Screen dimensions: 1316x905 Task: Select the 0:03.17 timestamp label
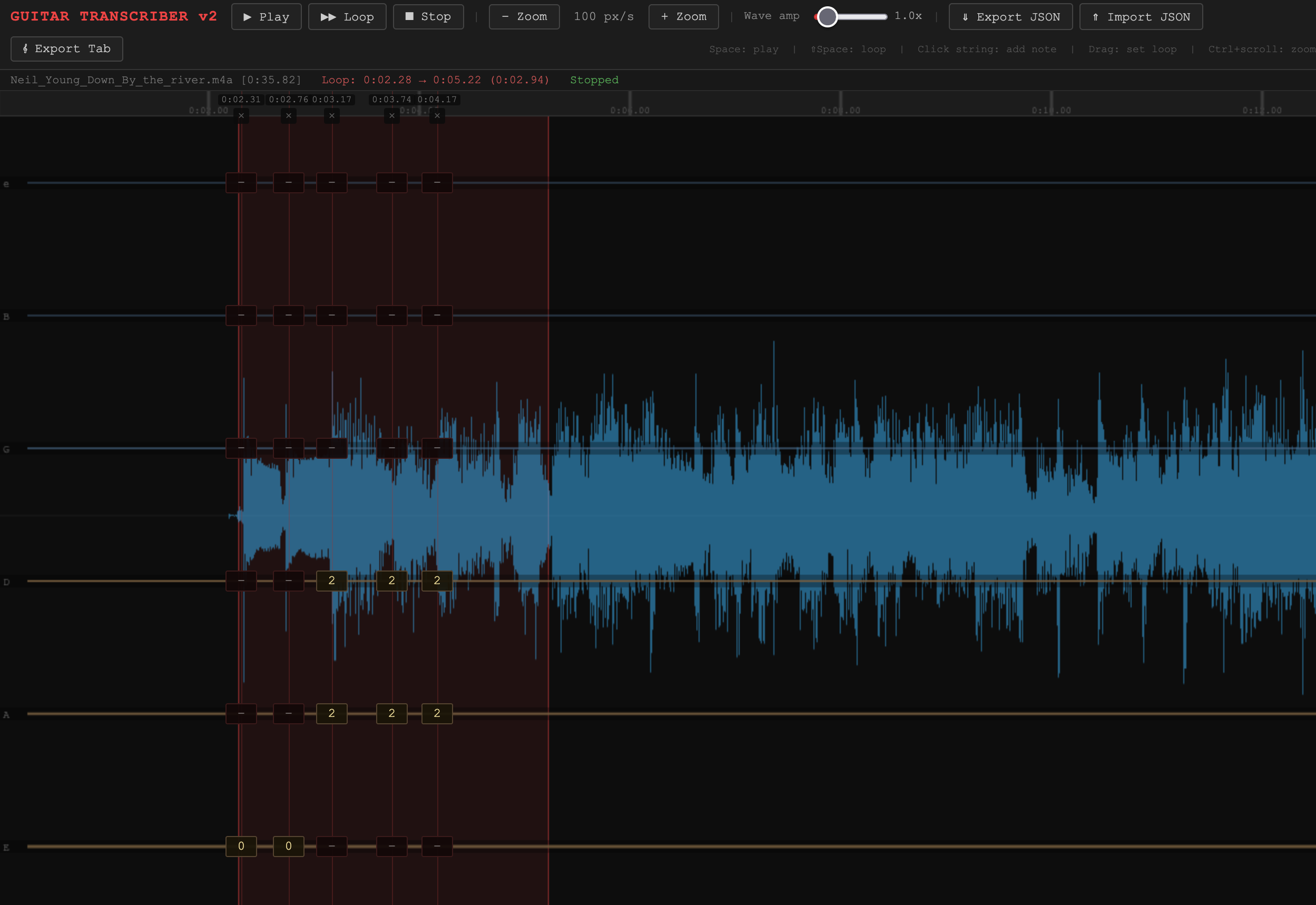[332, 100]
